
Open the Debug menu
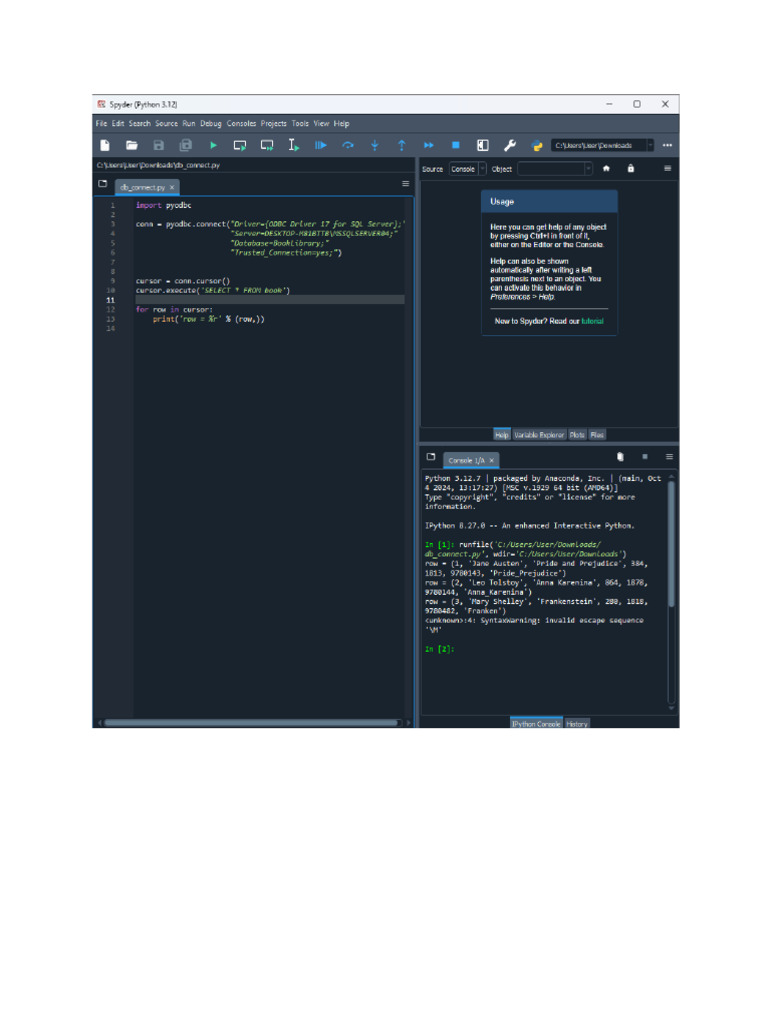pyautogui.click(x=211, y=123)
